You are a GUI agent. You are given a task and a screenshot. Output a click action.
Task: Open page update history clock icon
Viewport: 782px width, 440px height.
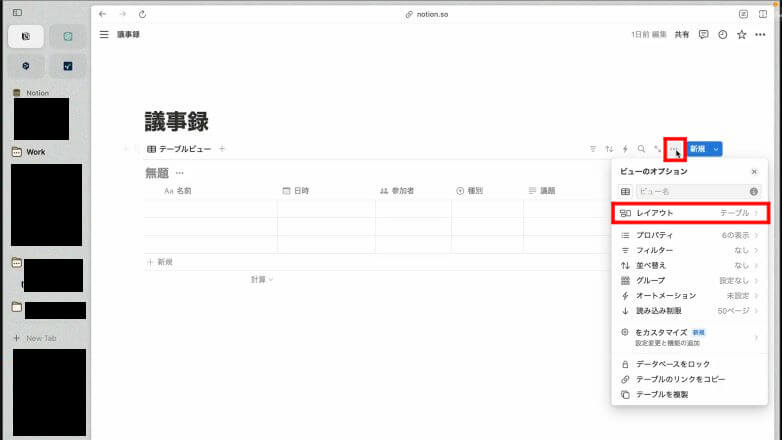click(723, 34)
